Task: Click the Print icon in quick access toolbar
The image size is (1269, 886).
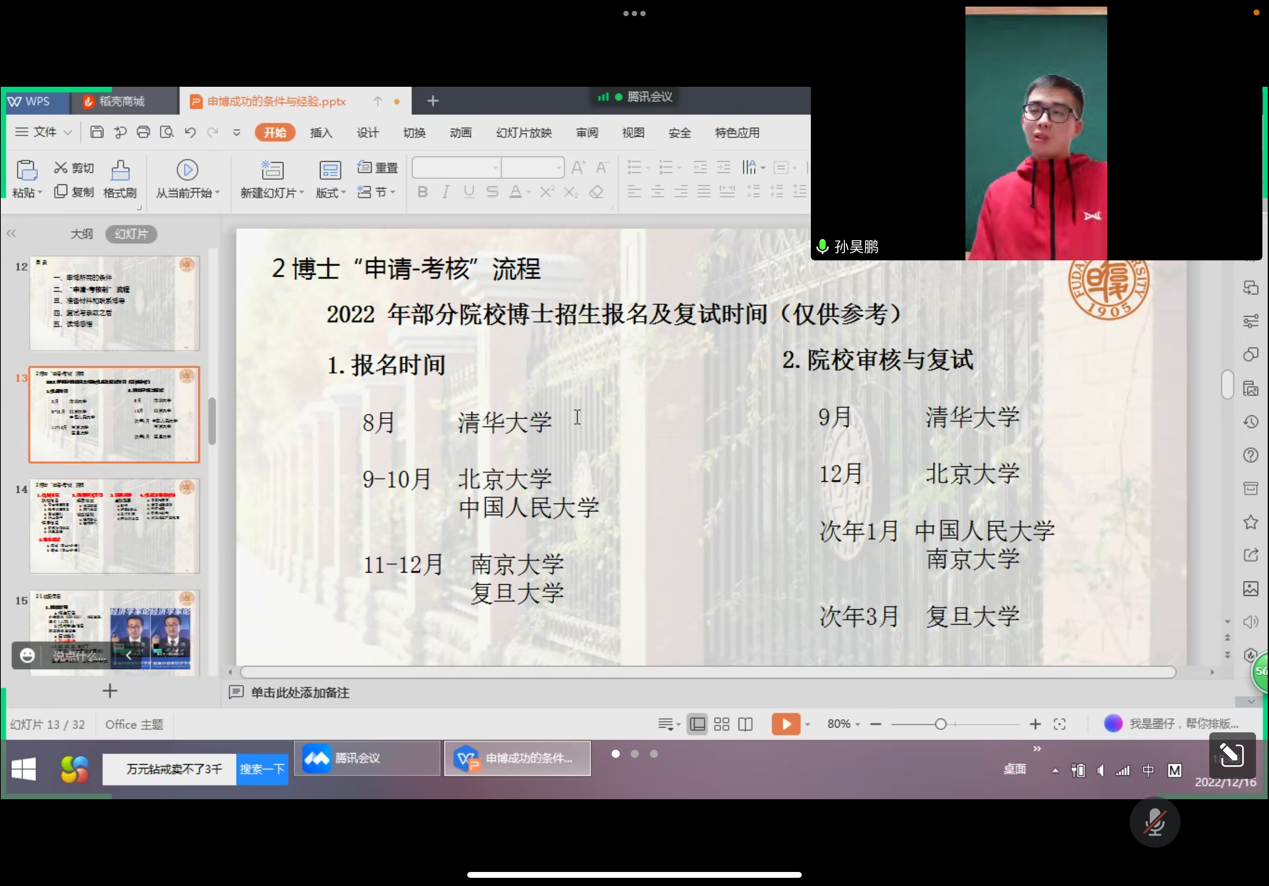Action: pos(143,132)
